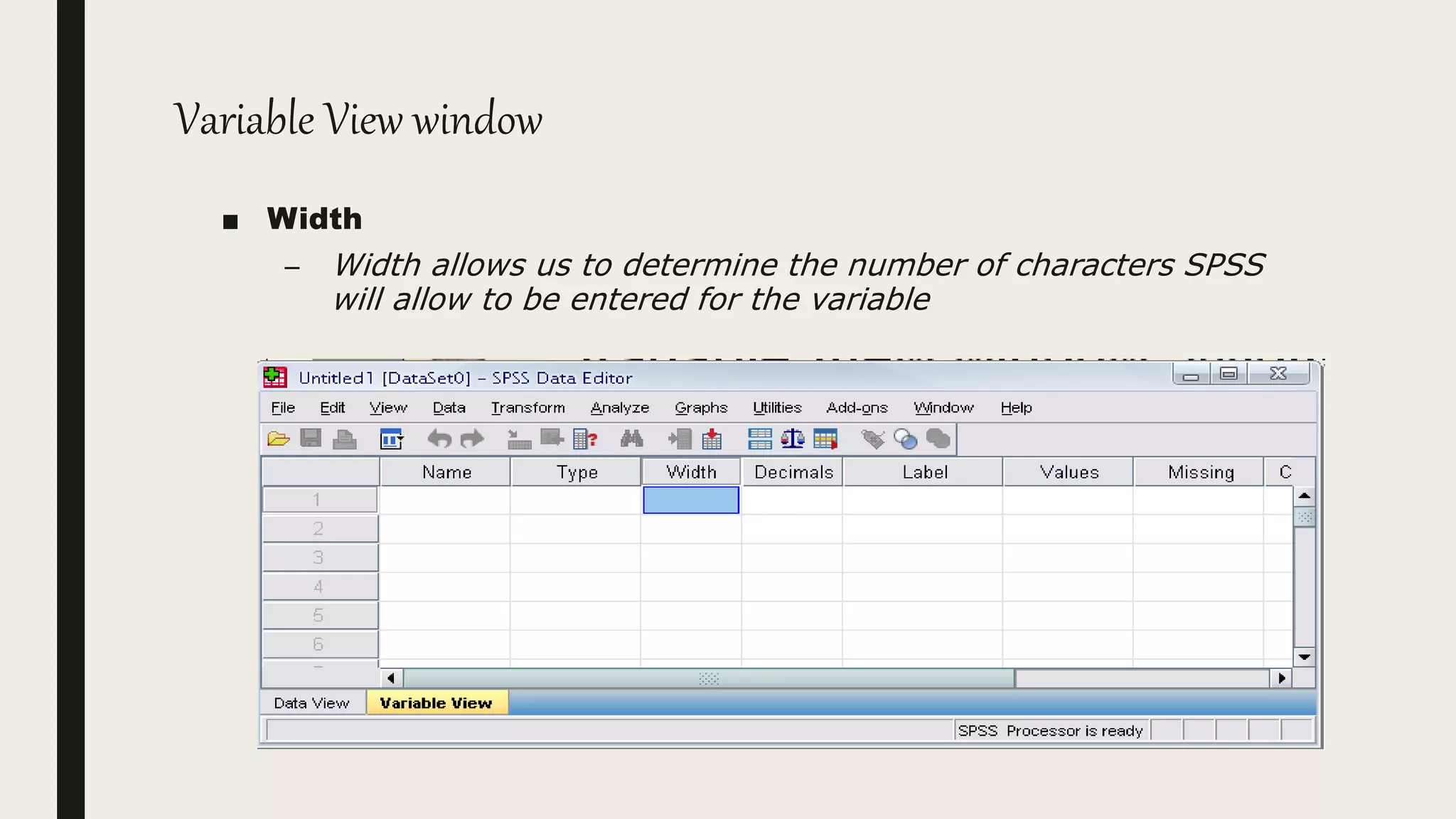This screenshot has height=819, width=1456.
Task: Select row 3 header
Action: [x=319, y=558]
